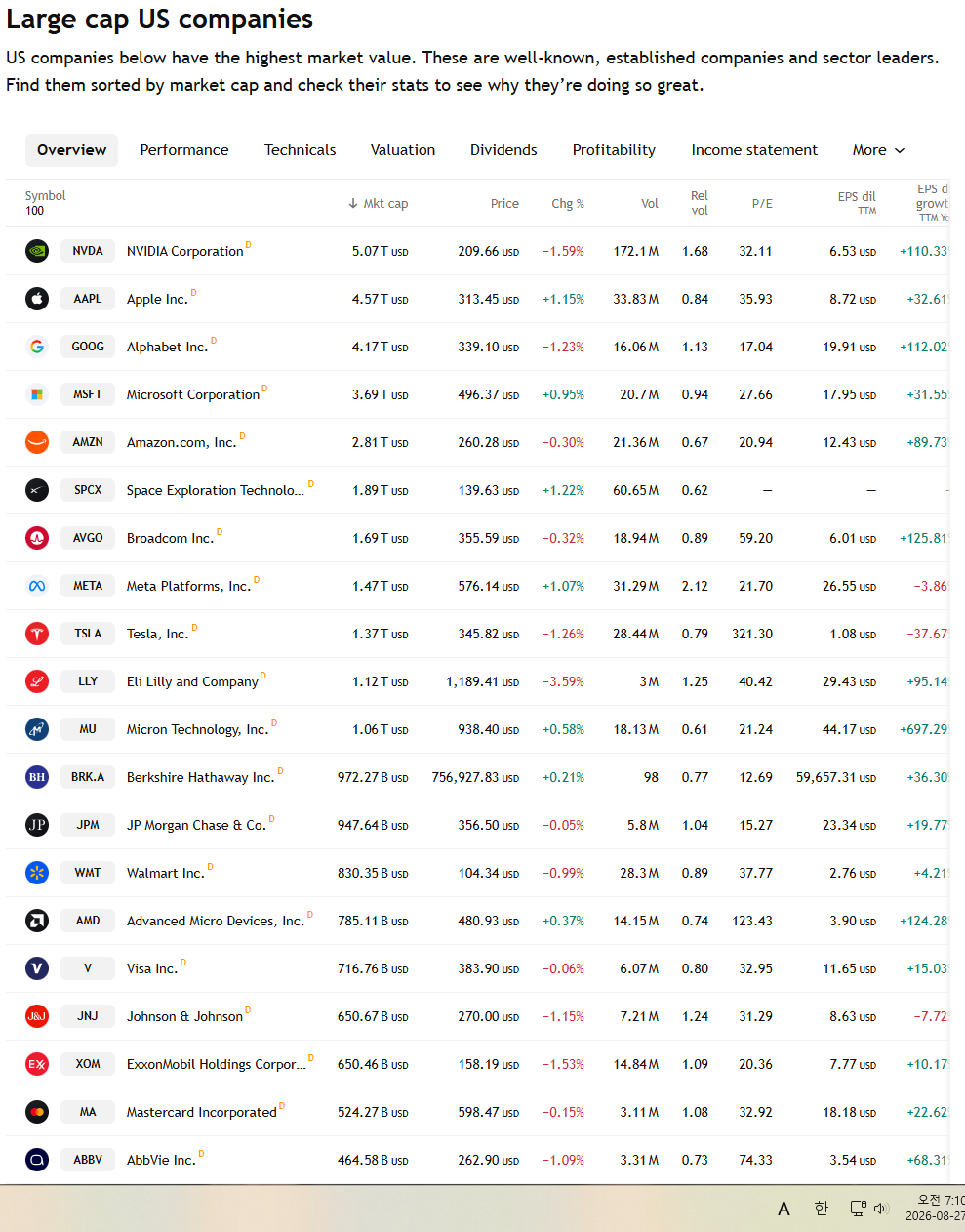Click the Microsoft logo icon
The width and height of the screenshot is (965, 1232).
[x=37, y=394]
